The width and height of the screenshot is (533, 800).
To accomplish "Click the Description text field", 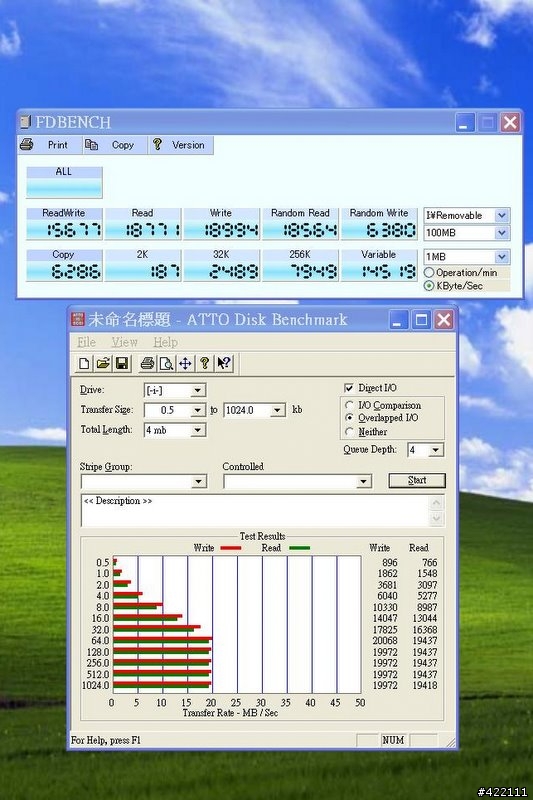I will pyautogui.click(x=255, y=511).
